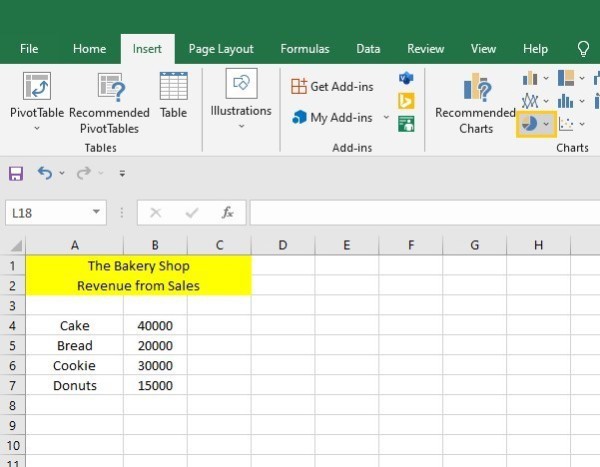Image resolution: width=600 pixels, height=467 pixels.
Task: Select the 'Donuts' cell
Action: 75,385
